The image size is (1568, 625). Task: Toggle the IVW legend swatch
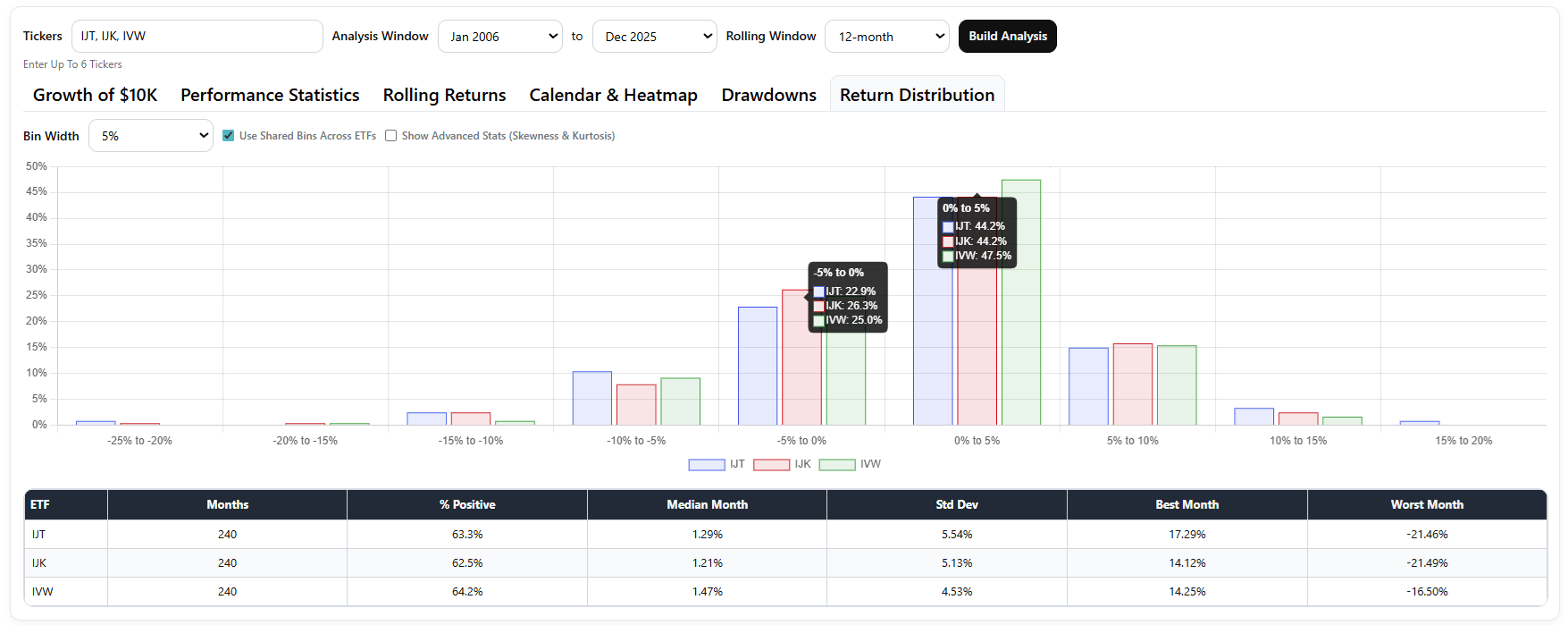tap(837, 464)
